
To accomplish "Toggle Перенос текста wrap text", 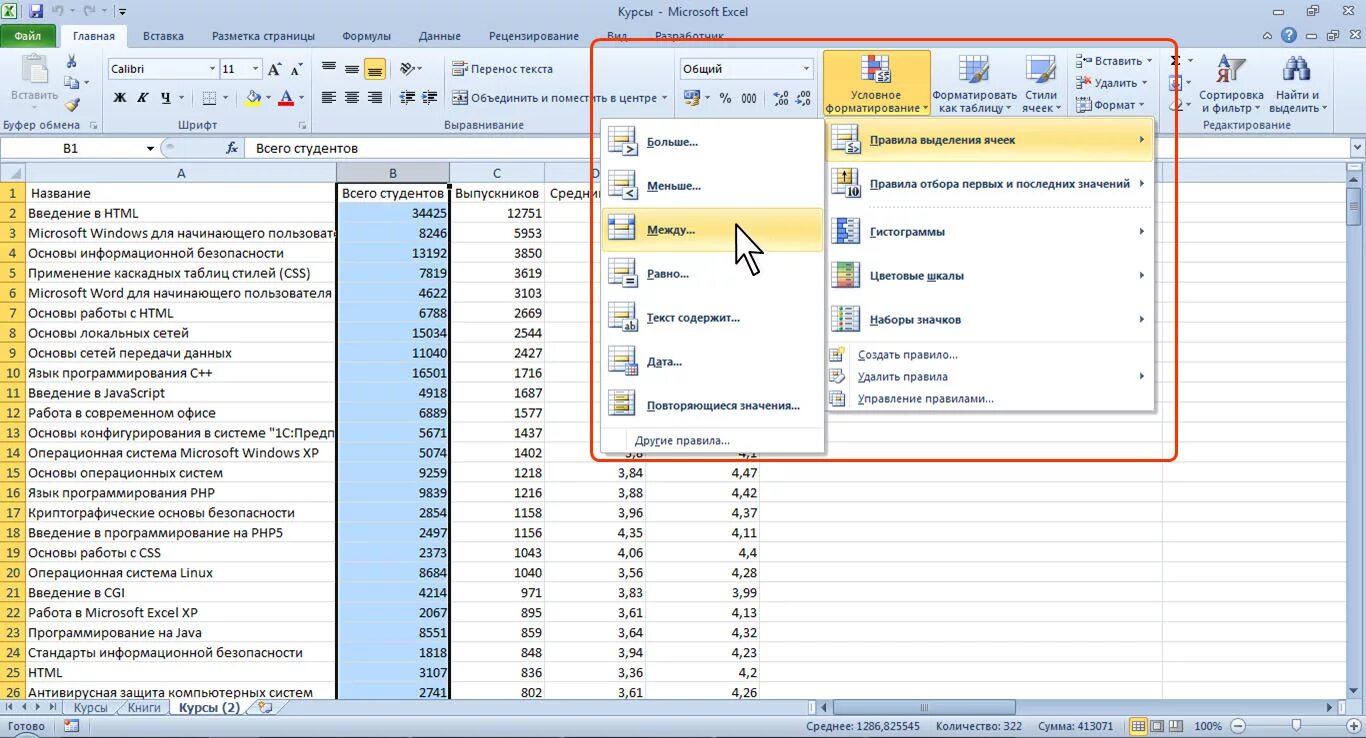I will tap(502, 69).
